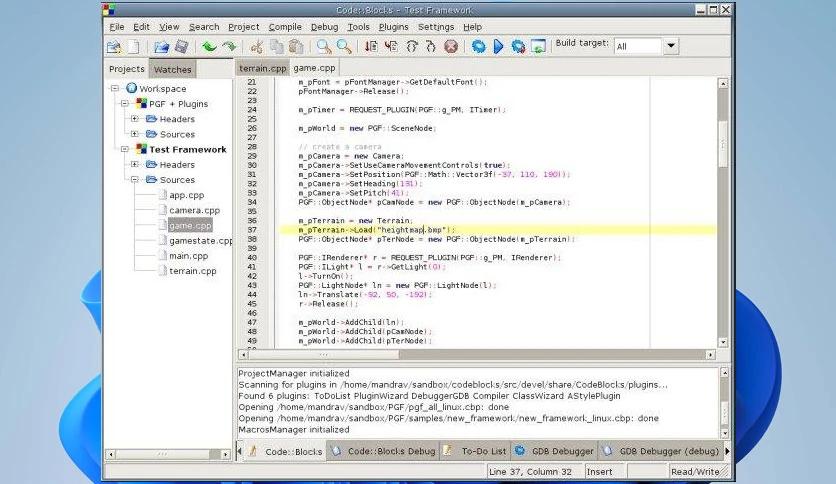Click the blue Build gear icon

[479, 47]
